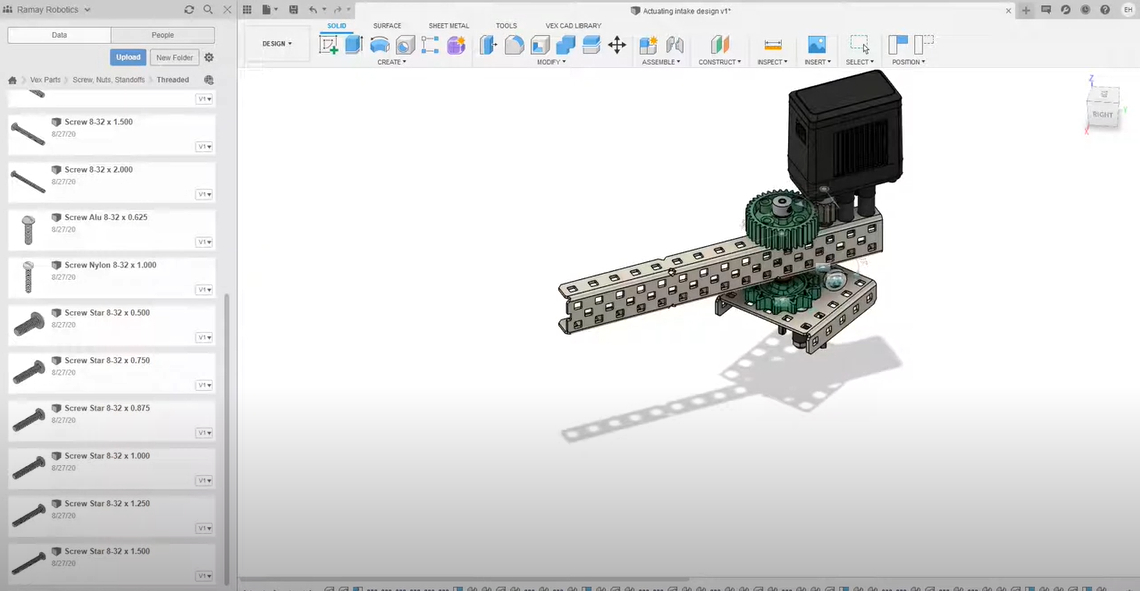Click the data panel search magnifier
The height and width of the screenshot is (591, 1140).
pyautogui.click(x=208, y=9)
